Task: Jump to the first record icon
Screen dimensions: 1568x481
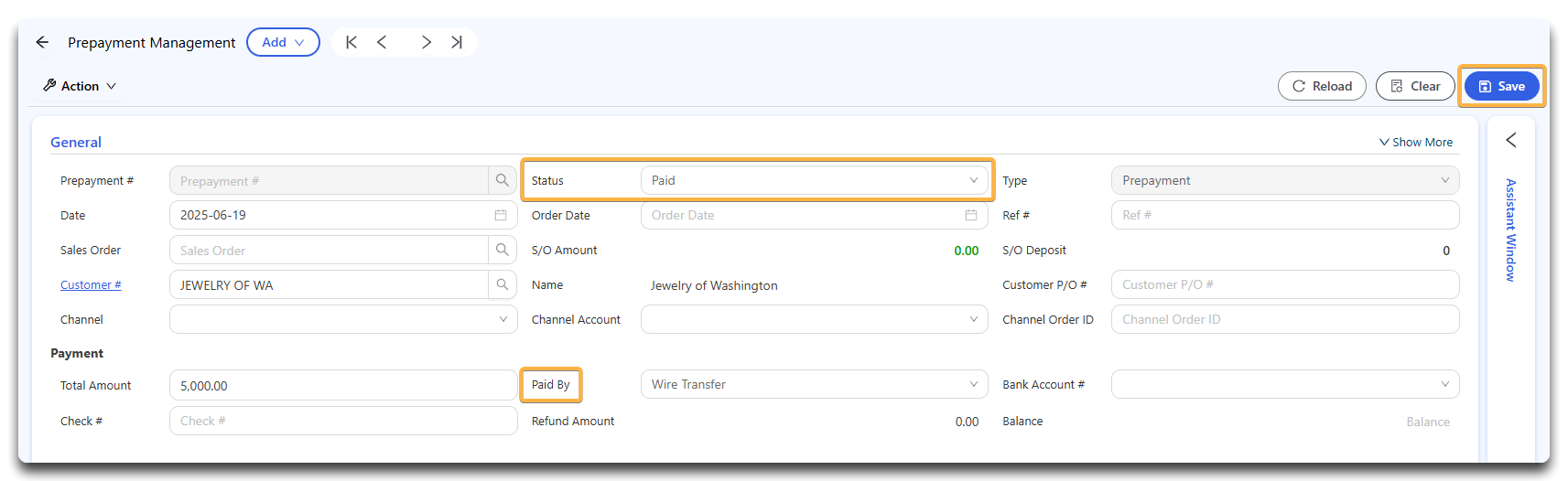Action: [x=351, y=42]
